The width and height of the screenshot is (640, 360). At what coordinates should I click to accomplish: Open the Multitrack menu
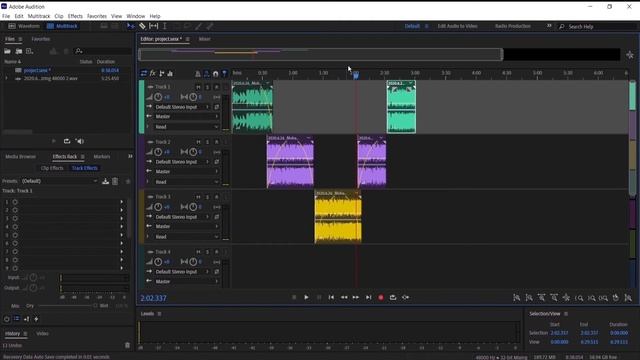39,16
